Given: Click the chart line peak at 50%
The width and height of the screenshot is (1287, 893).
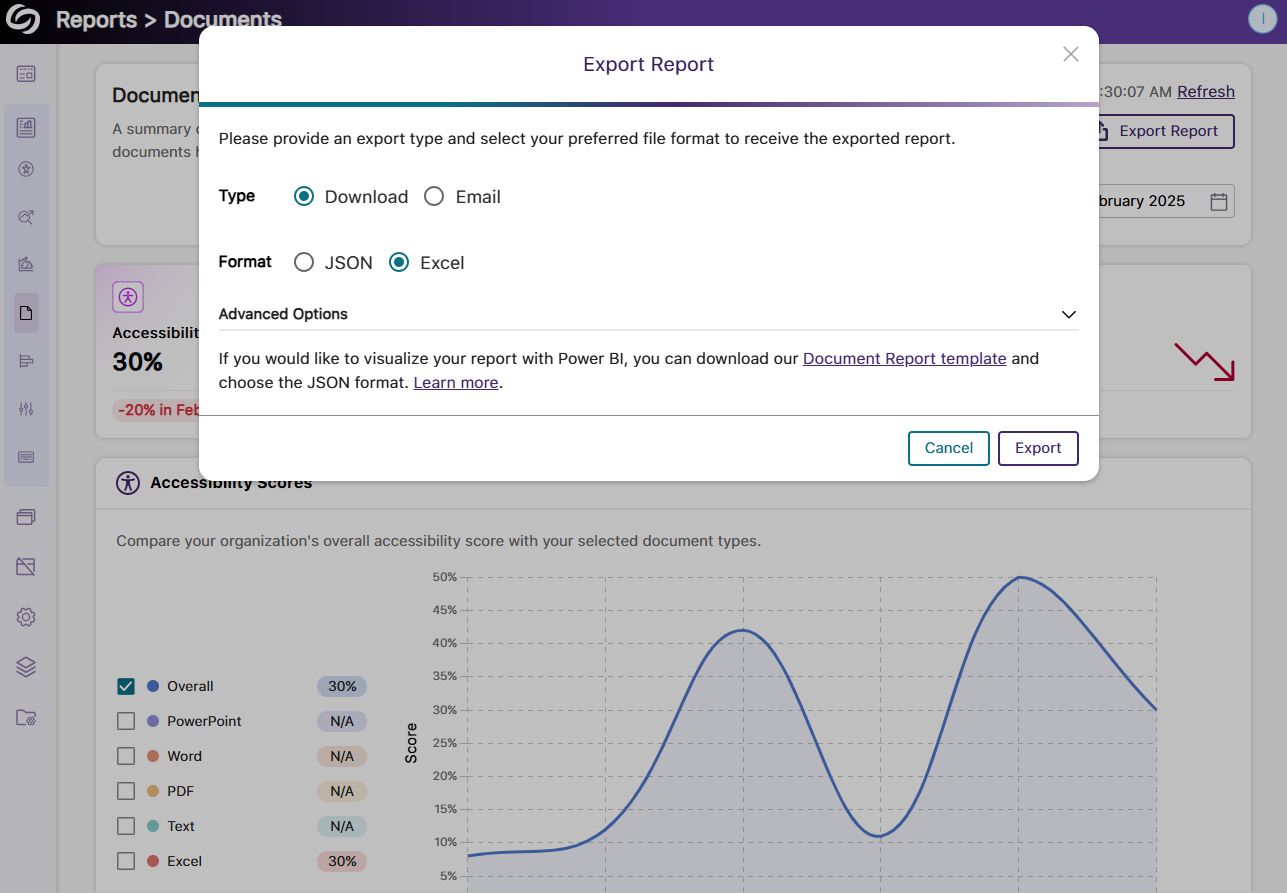Looking at the screenshot, I should point(1019,577).
